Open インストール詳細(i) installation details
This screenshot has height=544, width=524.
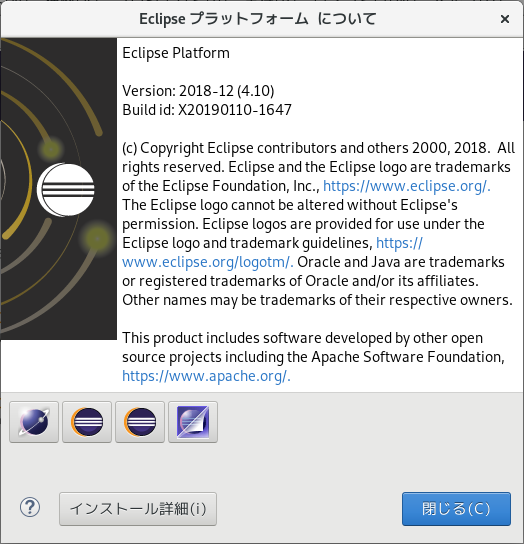pyautogui.click(x=138, y=509)
